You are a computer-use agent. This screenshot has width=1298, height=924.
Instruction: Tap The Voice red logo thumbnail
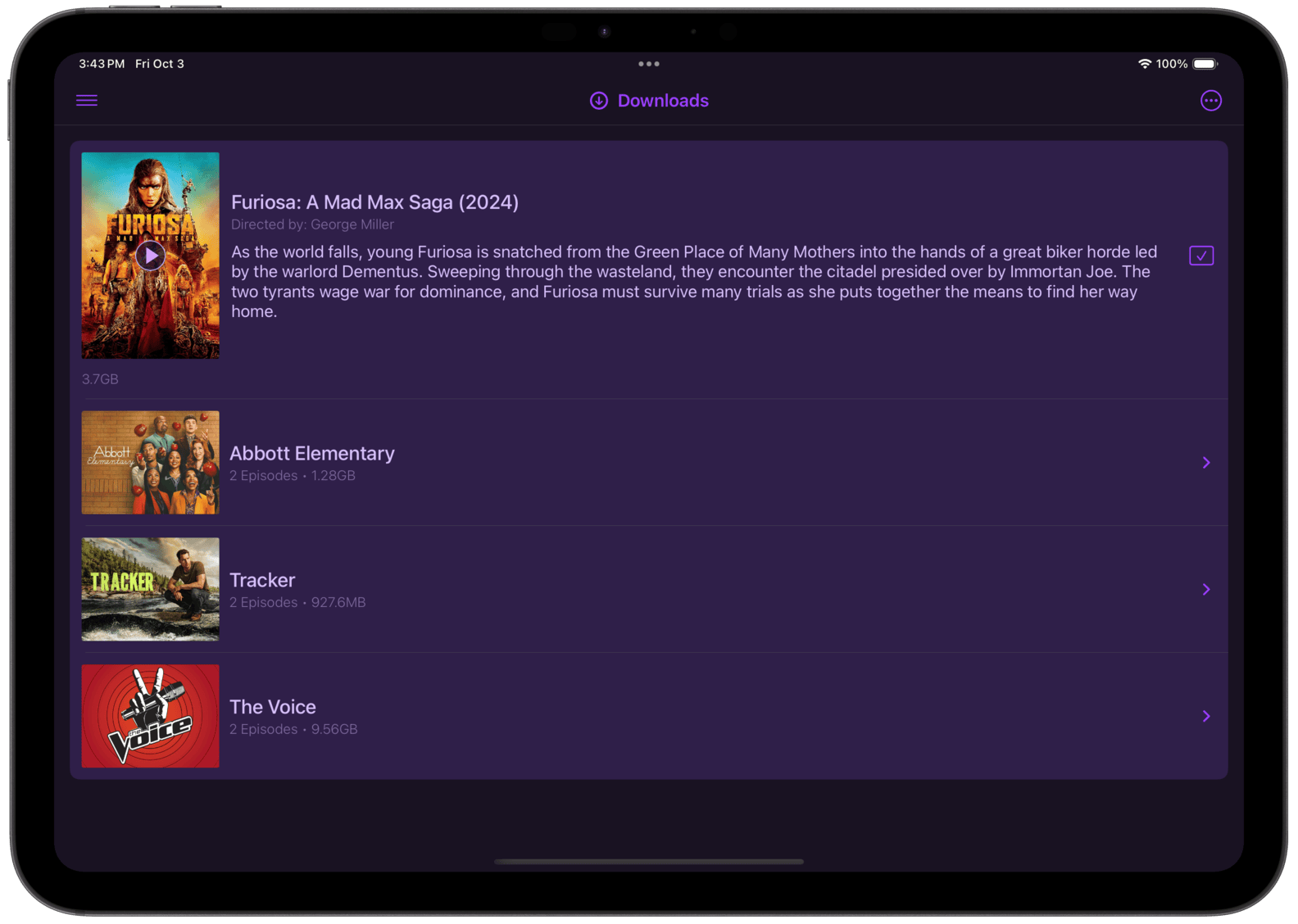(x=150, y=716)
